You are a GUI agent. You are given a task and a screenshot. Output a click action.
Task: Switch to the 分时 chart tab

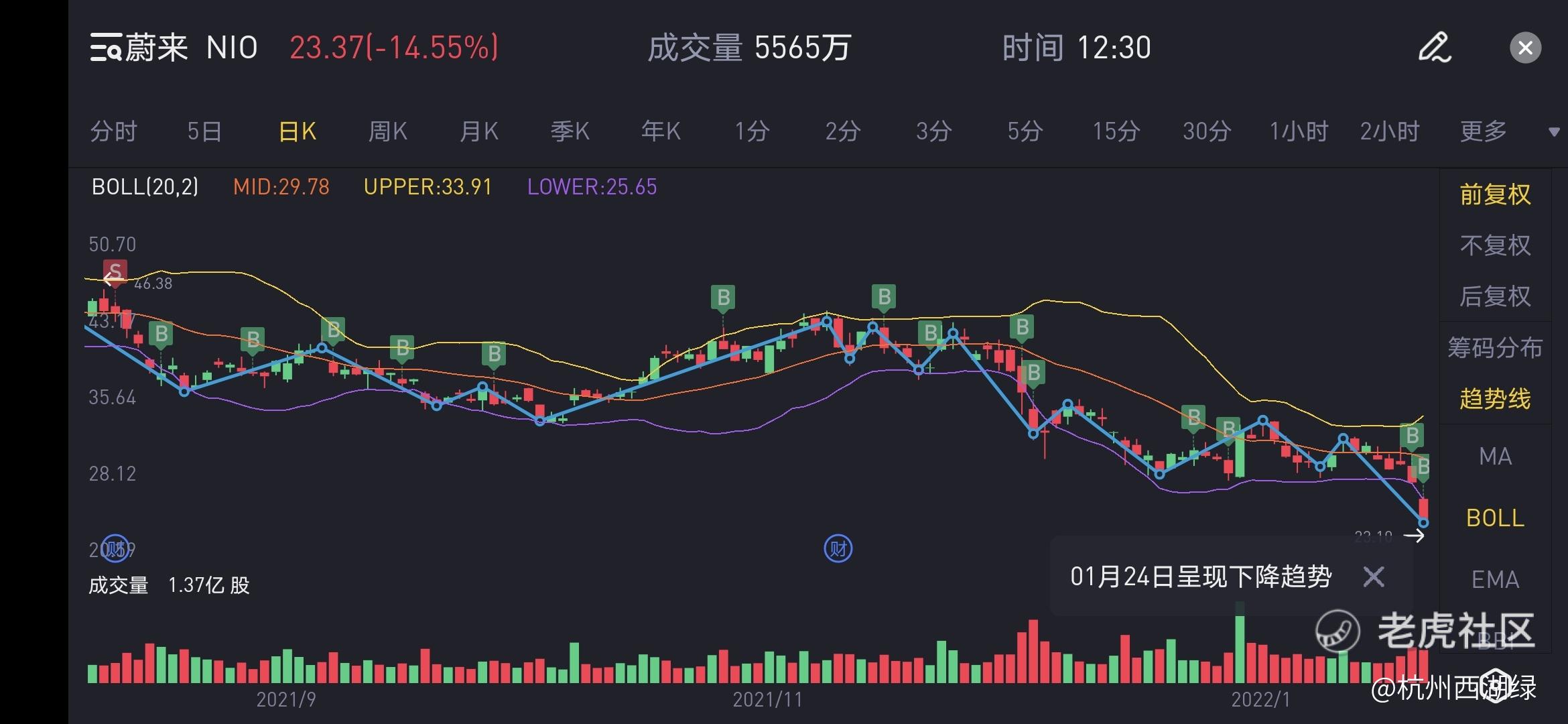point(114,131)
